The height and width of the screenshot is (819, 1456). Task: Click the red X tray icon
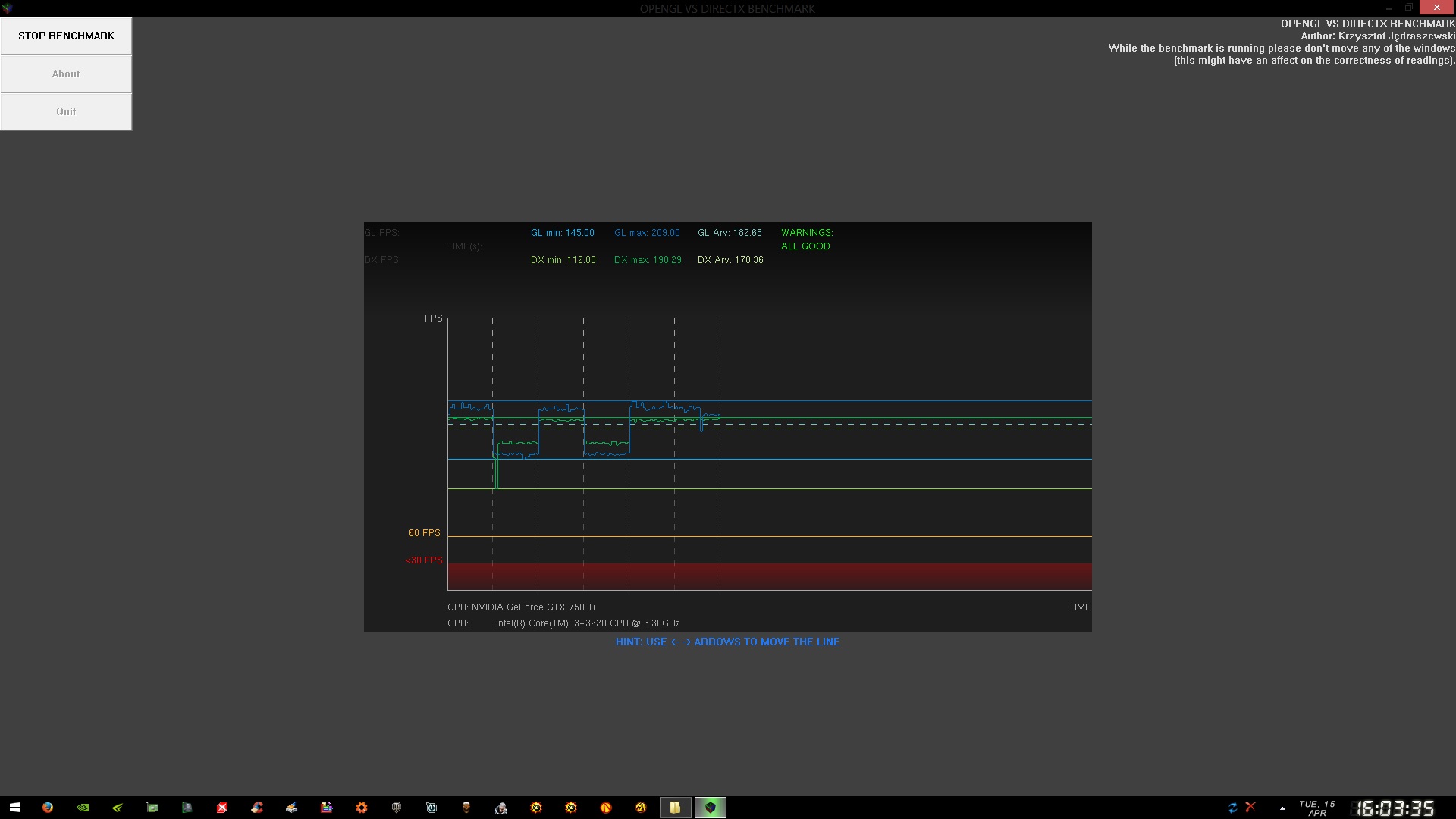click(1250, 807)
